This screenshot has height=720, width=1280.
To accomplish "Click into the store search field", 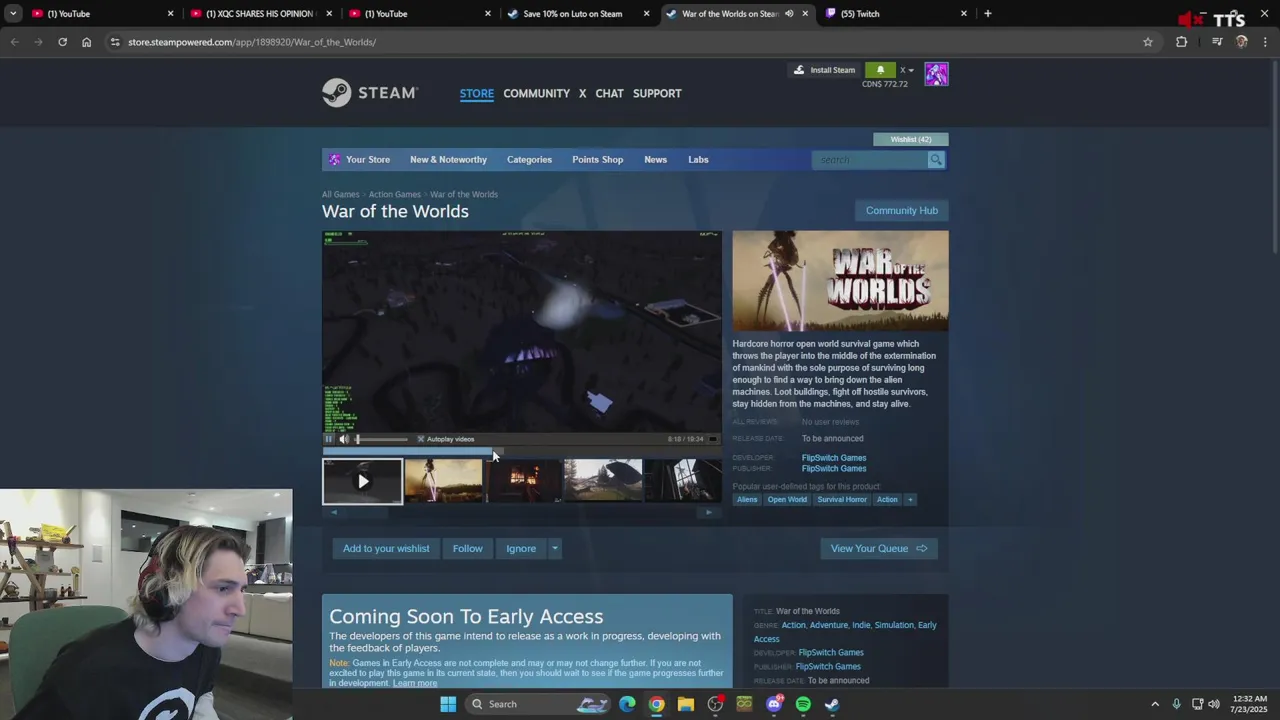I will click(870, 160).
